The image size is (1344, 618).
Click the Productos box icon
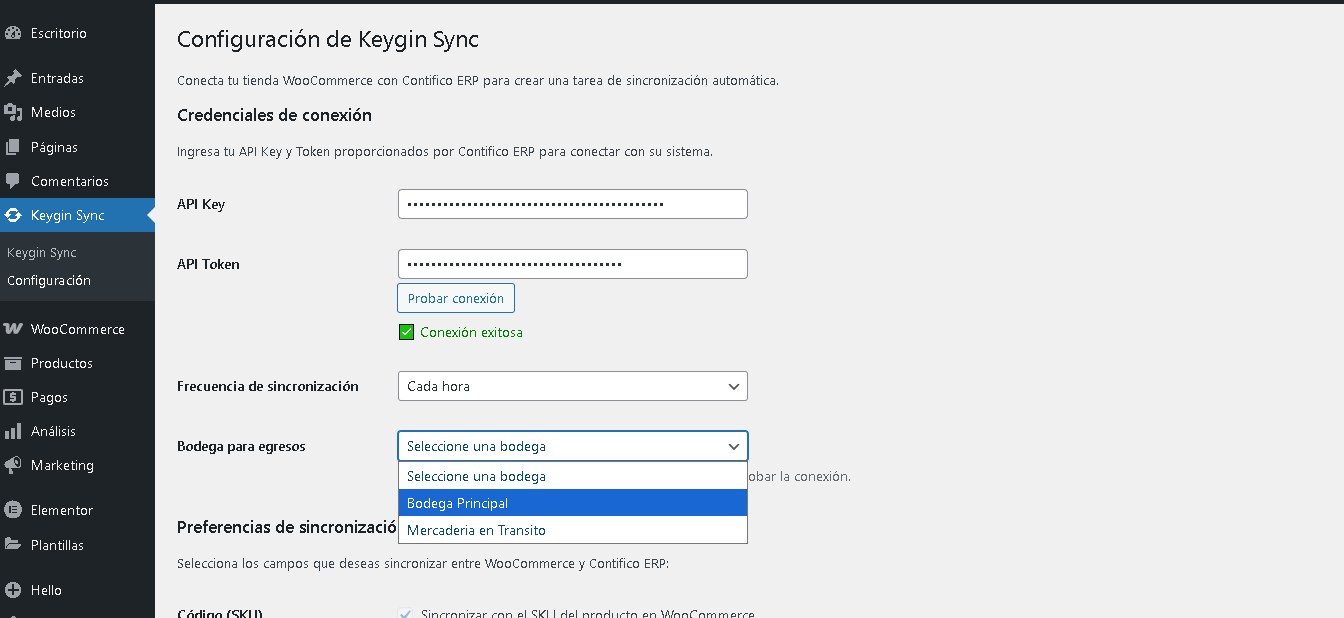click(x=13, y=363)
